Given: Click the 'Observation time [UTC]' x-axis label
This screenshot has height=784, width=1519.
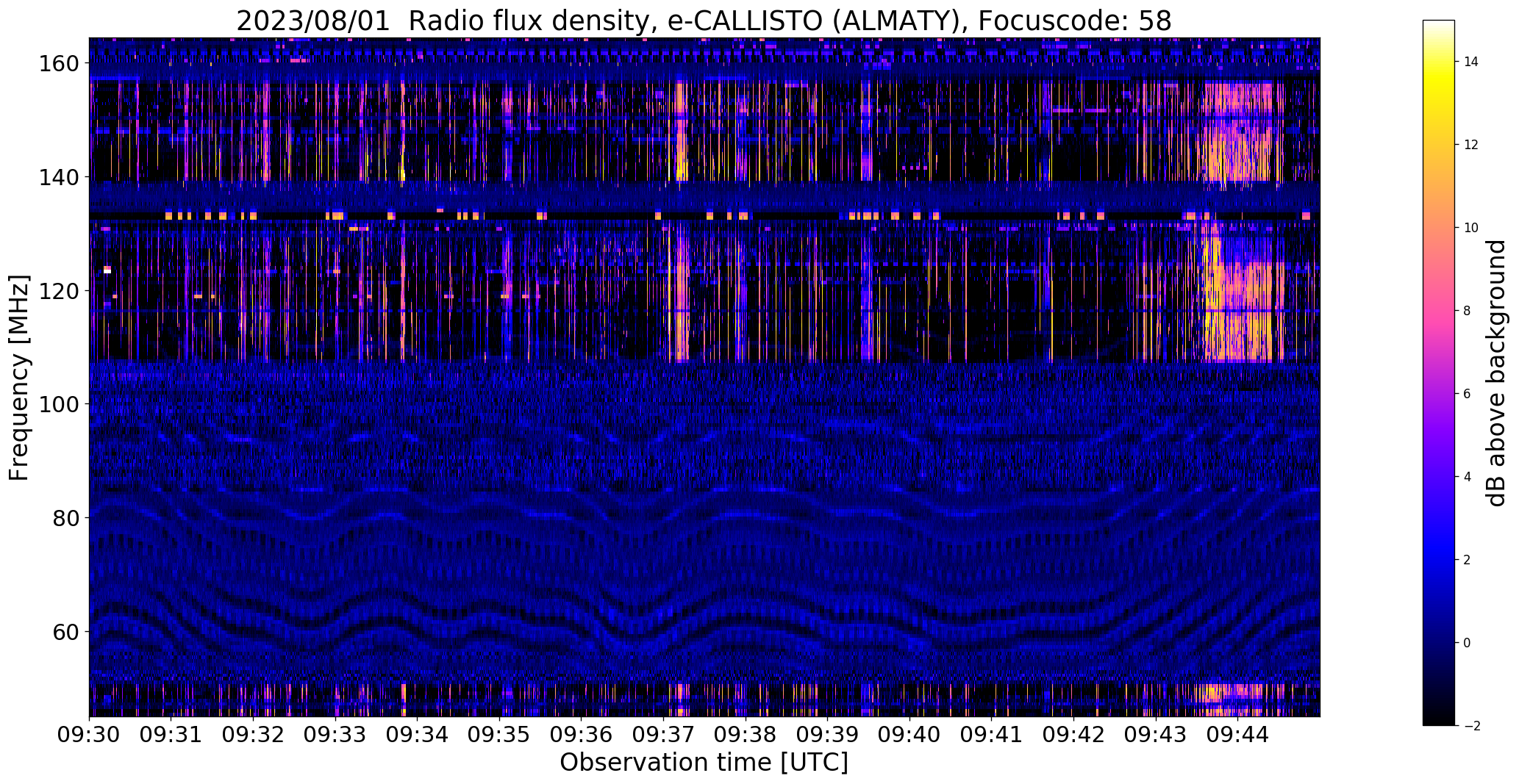Looking at the screenshot, I should [x=704, y=763].
